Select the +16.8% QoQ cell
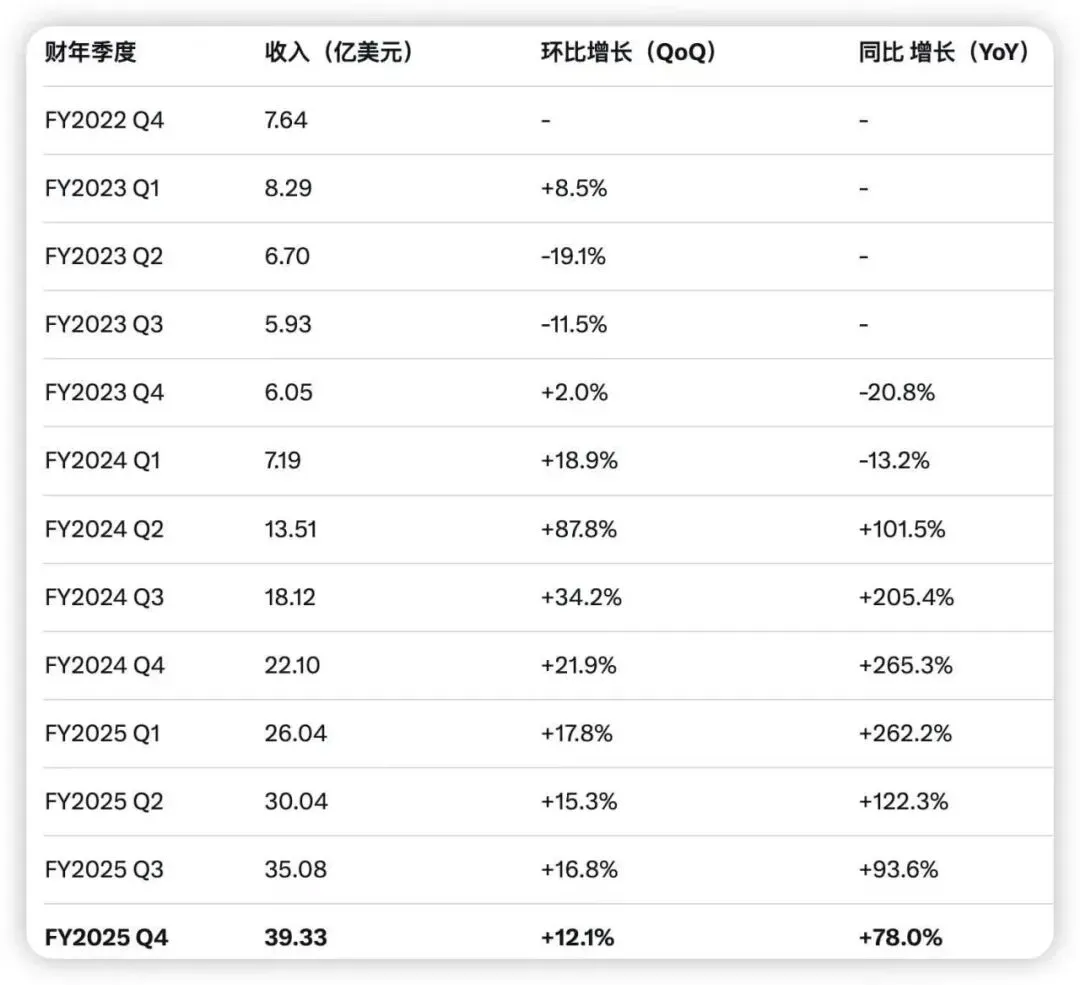Image resolution: width=1080 pixels, height=985 pixels. 579,870
